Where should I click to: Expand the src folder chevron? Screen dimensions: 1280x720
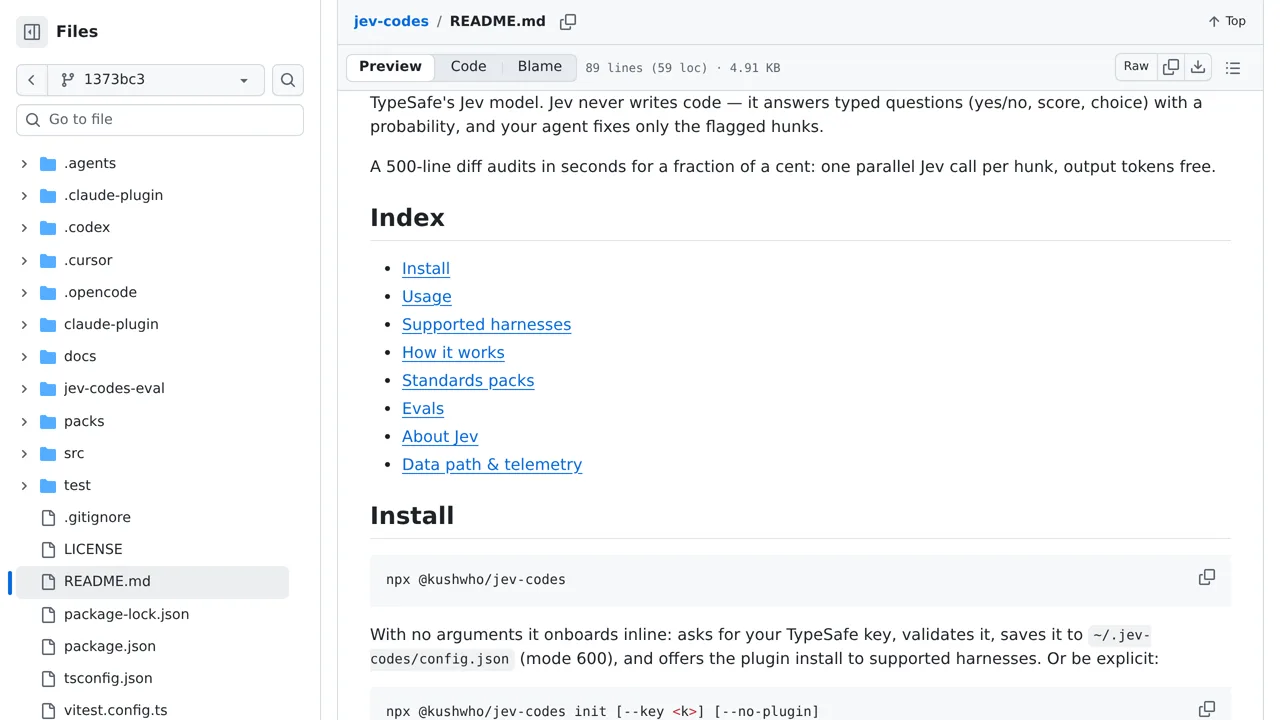tap(24, 454)
